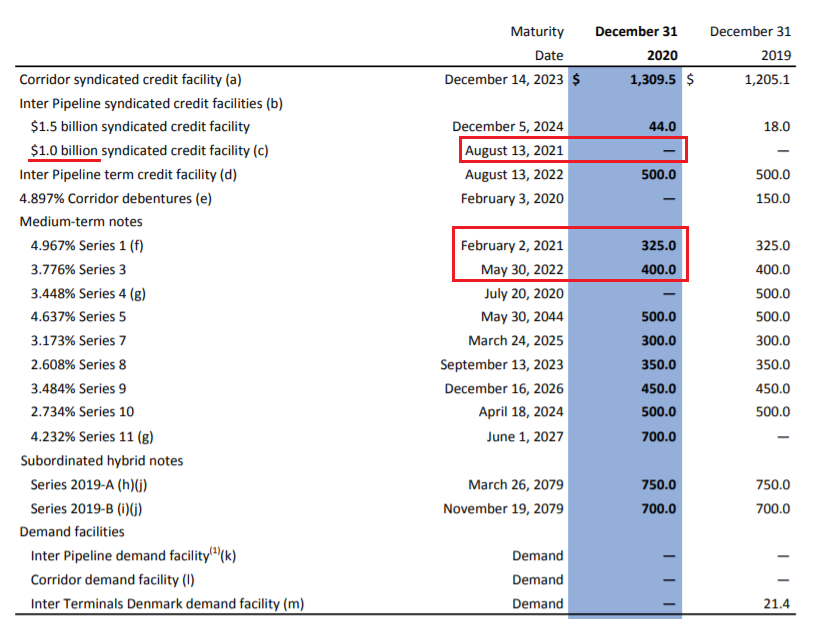This screenshot has width=828, height=619.
Task: Click 'Inter Pipeline demand facility (k)' label
Action: pos(133,555)
